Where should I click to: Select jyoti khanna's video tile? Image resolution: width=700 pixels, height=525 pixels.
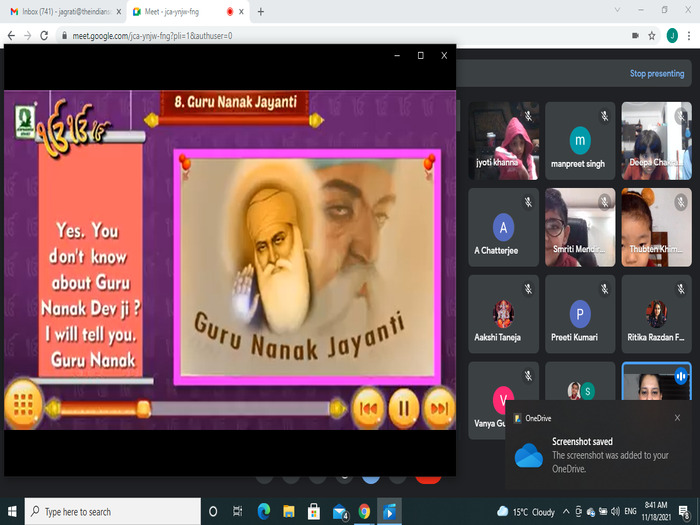tap(504, 141)
